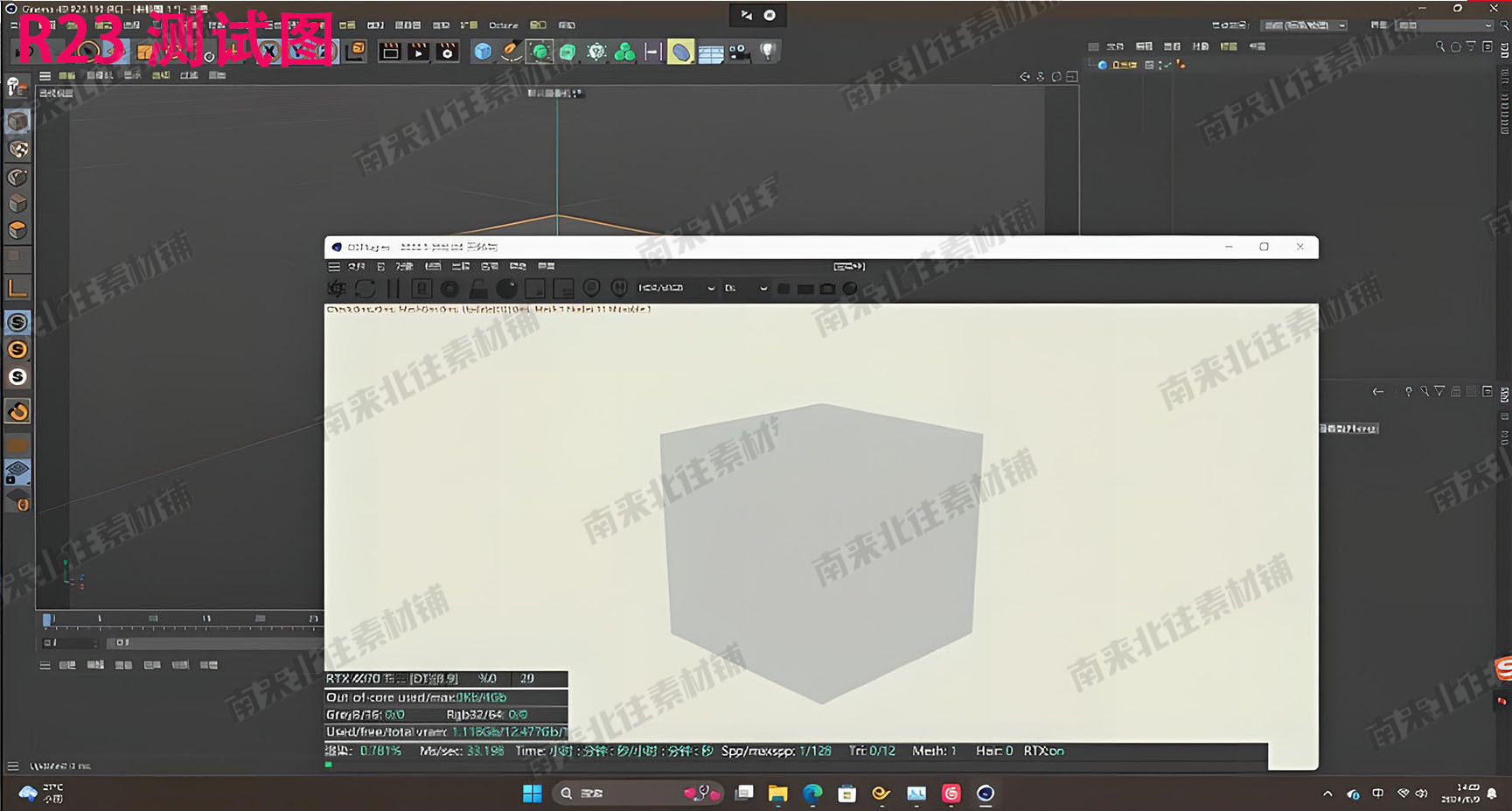Viewport: 1512px width, 811px height.
Task: Open the fourth Live Viewer menu item
Action: point(433,266)
